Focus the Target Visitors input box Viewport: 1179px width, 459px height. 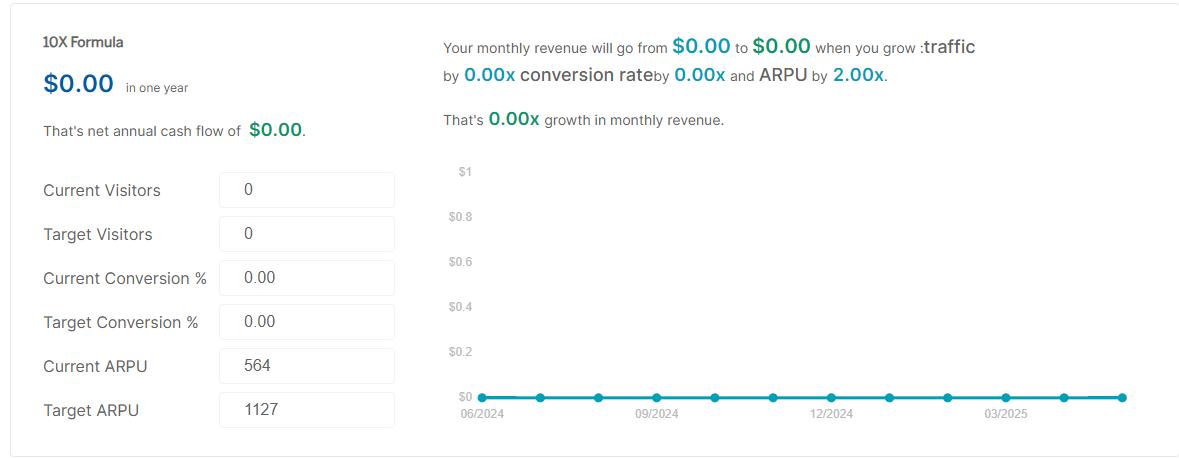point(306,234)
